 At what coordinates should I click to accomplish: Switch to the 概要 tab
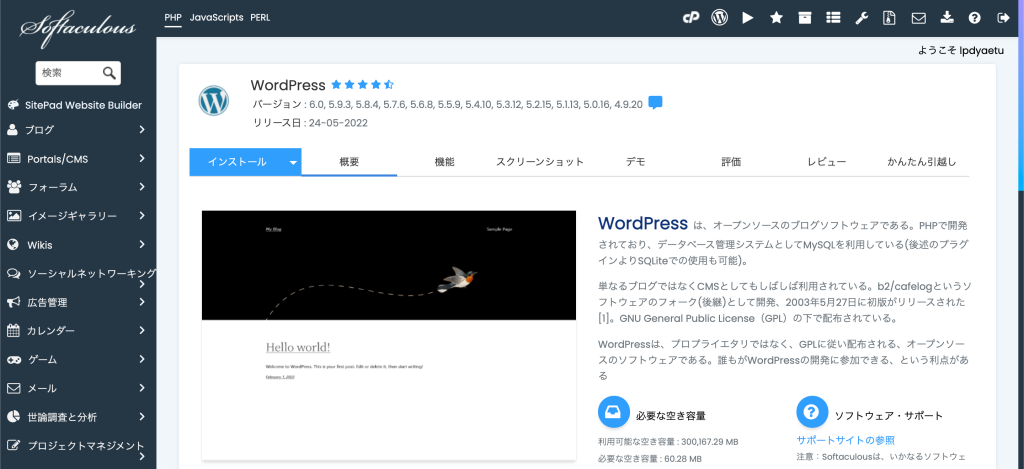tap(349, 162)
